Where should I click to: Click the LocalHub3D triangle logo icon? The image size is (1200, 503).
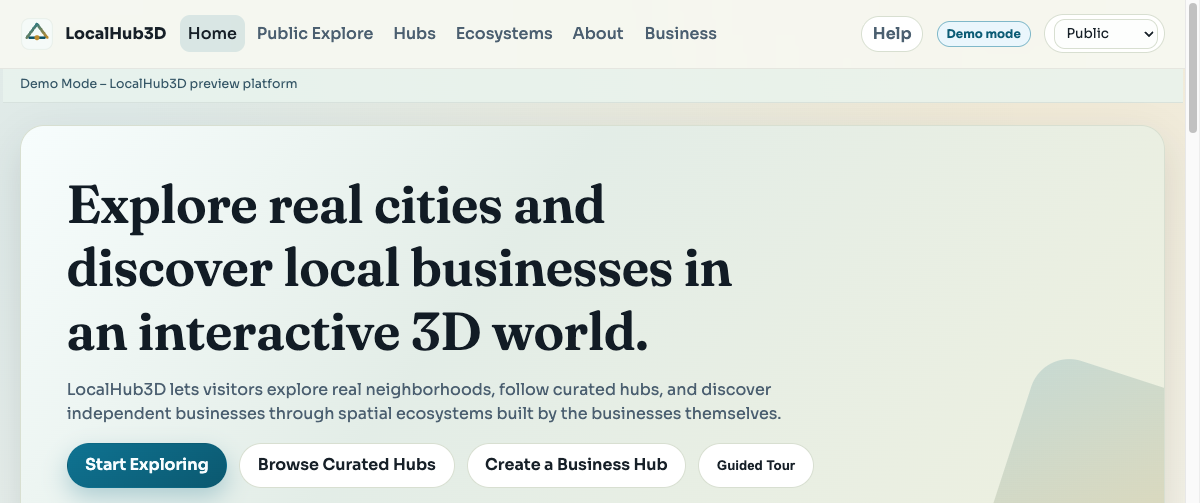pos(37,34)
